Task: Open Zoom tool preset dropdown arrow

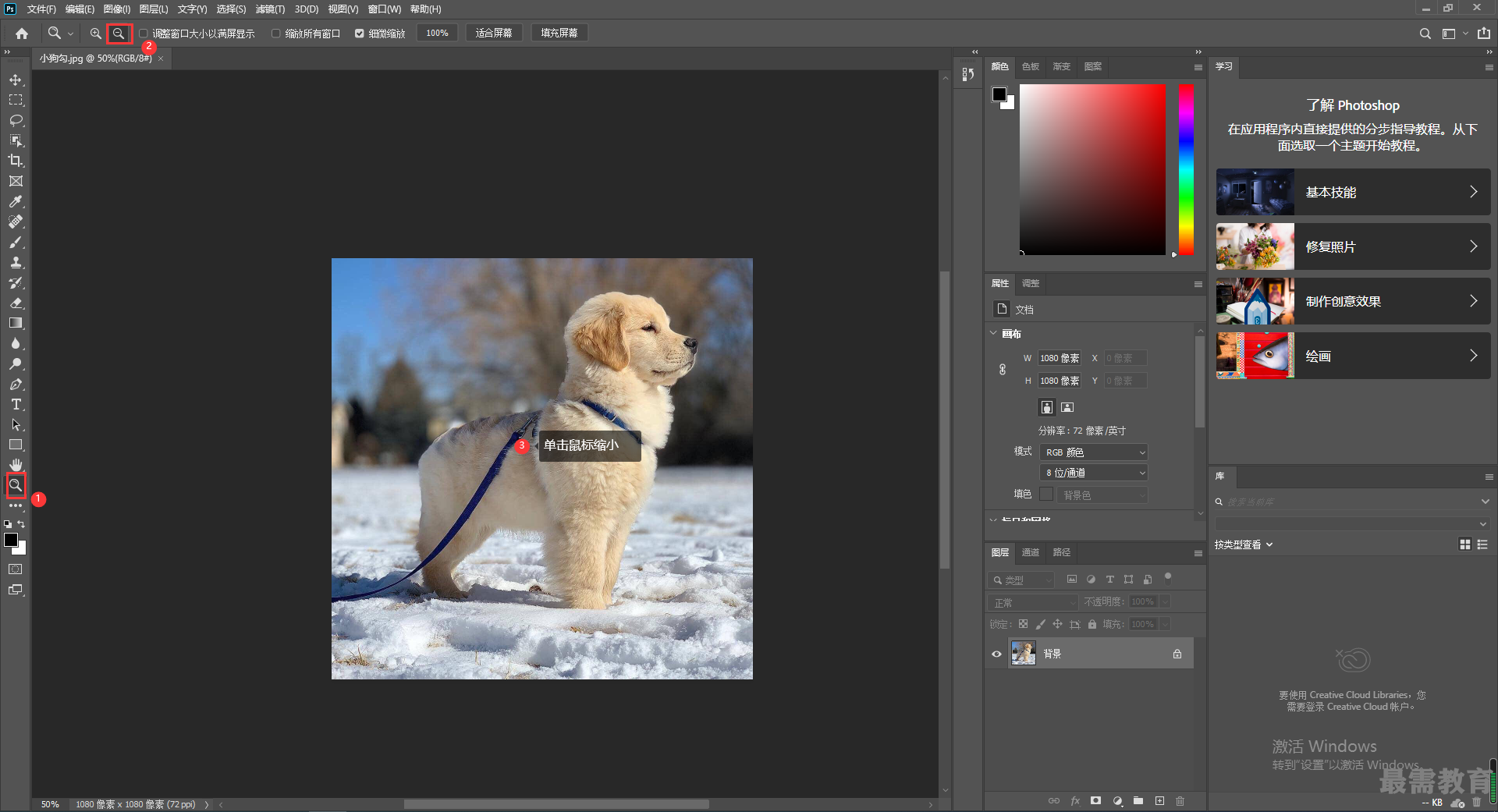Action: click(70, 34)
